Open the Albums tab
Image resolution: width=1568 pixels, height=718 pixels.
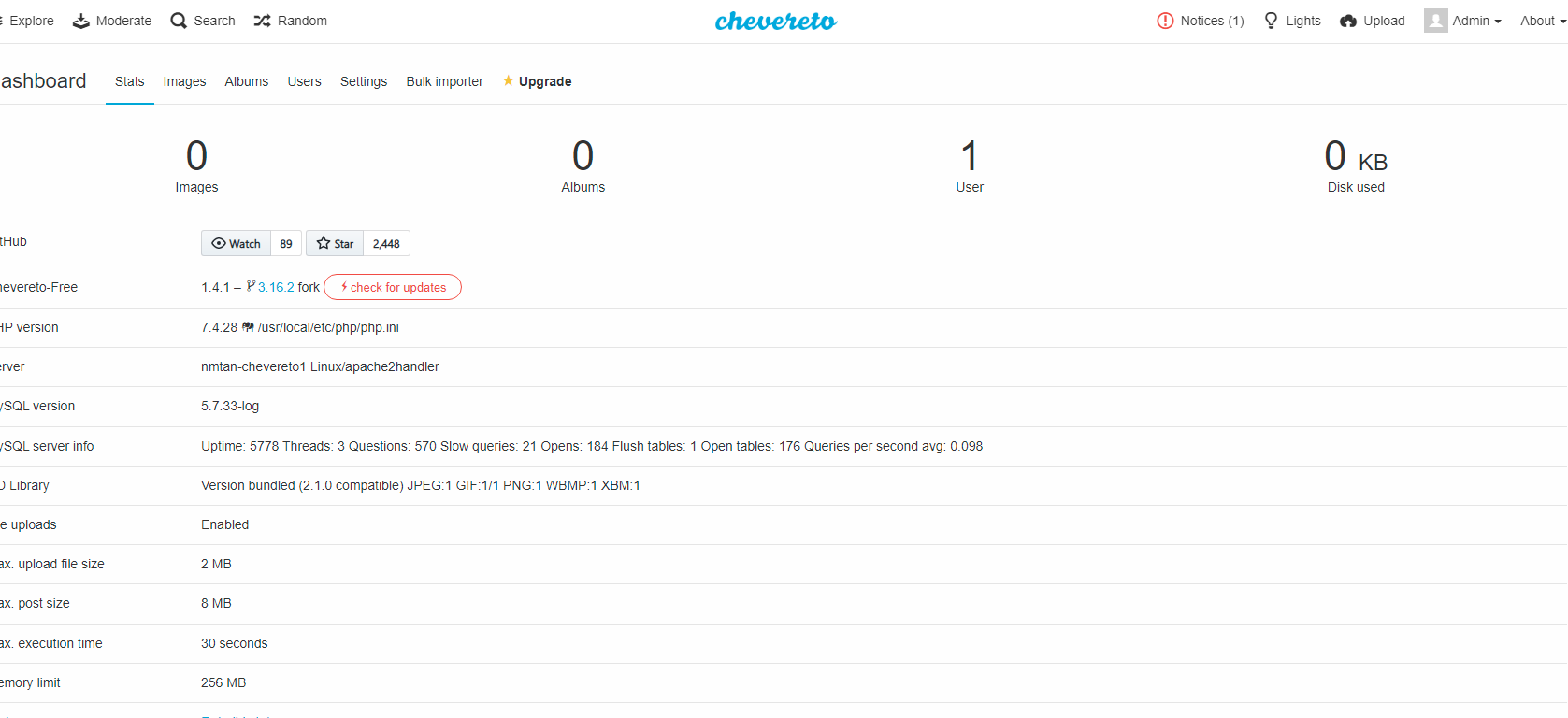(x=246, y=81)
